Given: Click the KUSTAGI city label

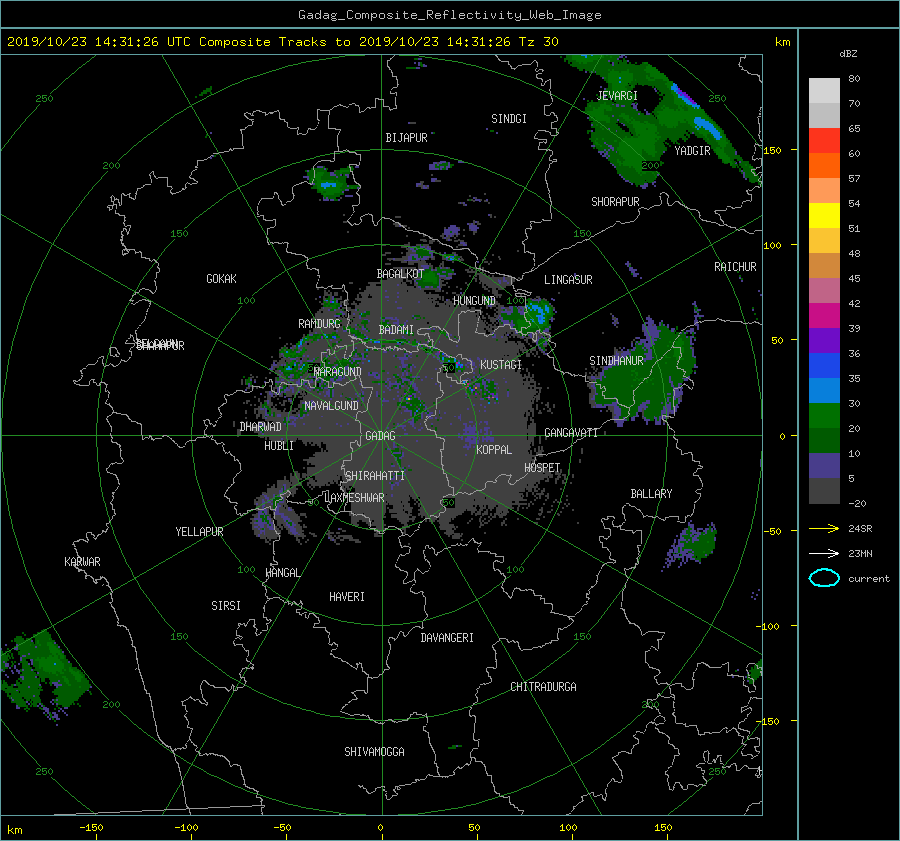Looking at the screenshot, I should pyautogui.click(x=501, y=365).
